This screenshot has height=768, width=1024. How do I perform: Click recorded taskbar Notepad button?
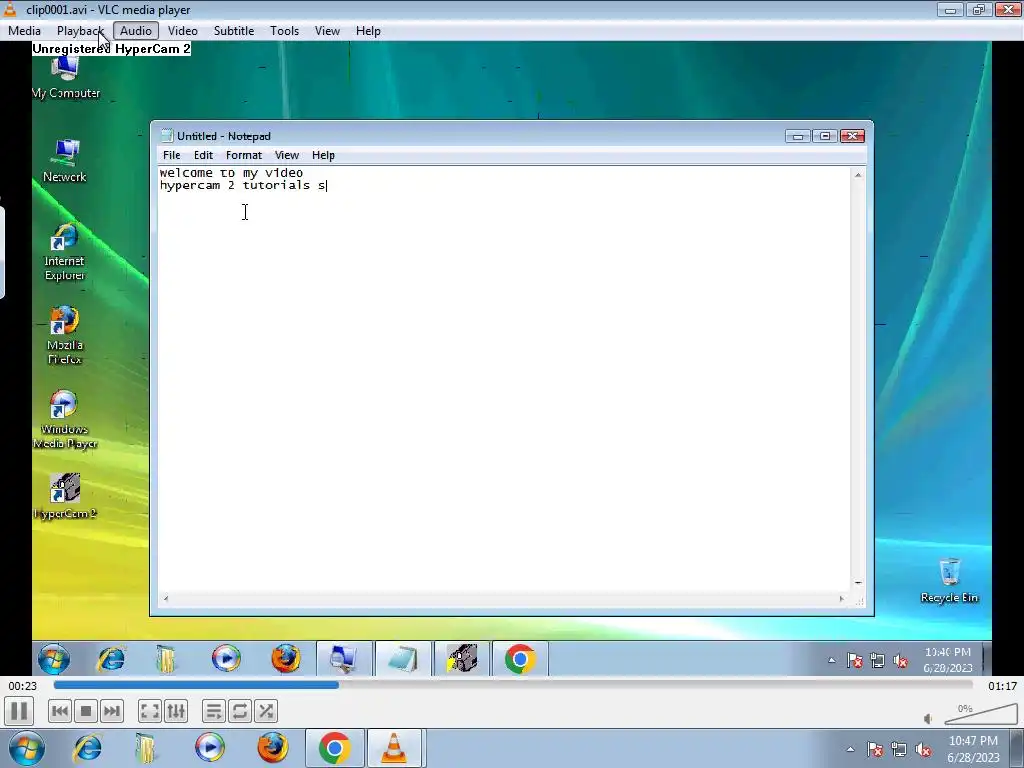(x=403, y=658)
